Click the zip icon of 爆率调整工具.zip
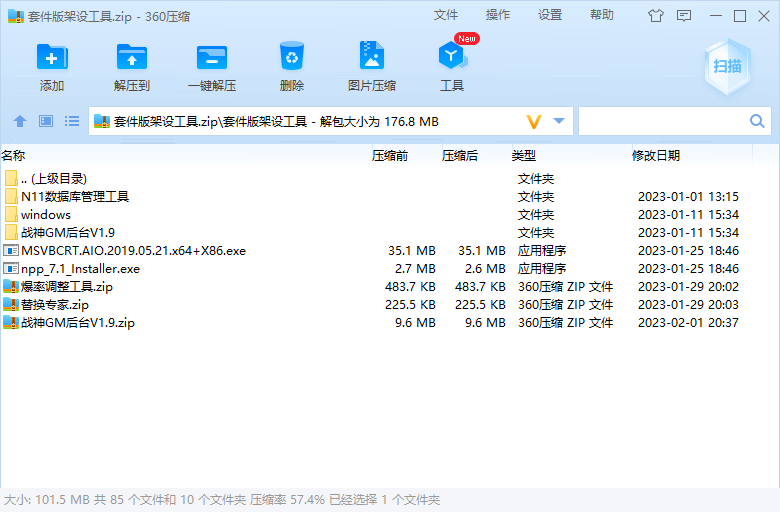780x512 pixels. [11, 286]
